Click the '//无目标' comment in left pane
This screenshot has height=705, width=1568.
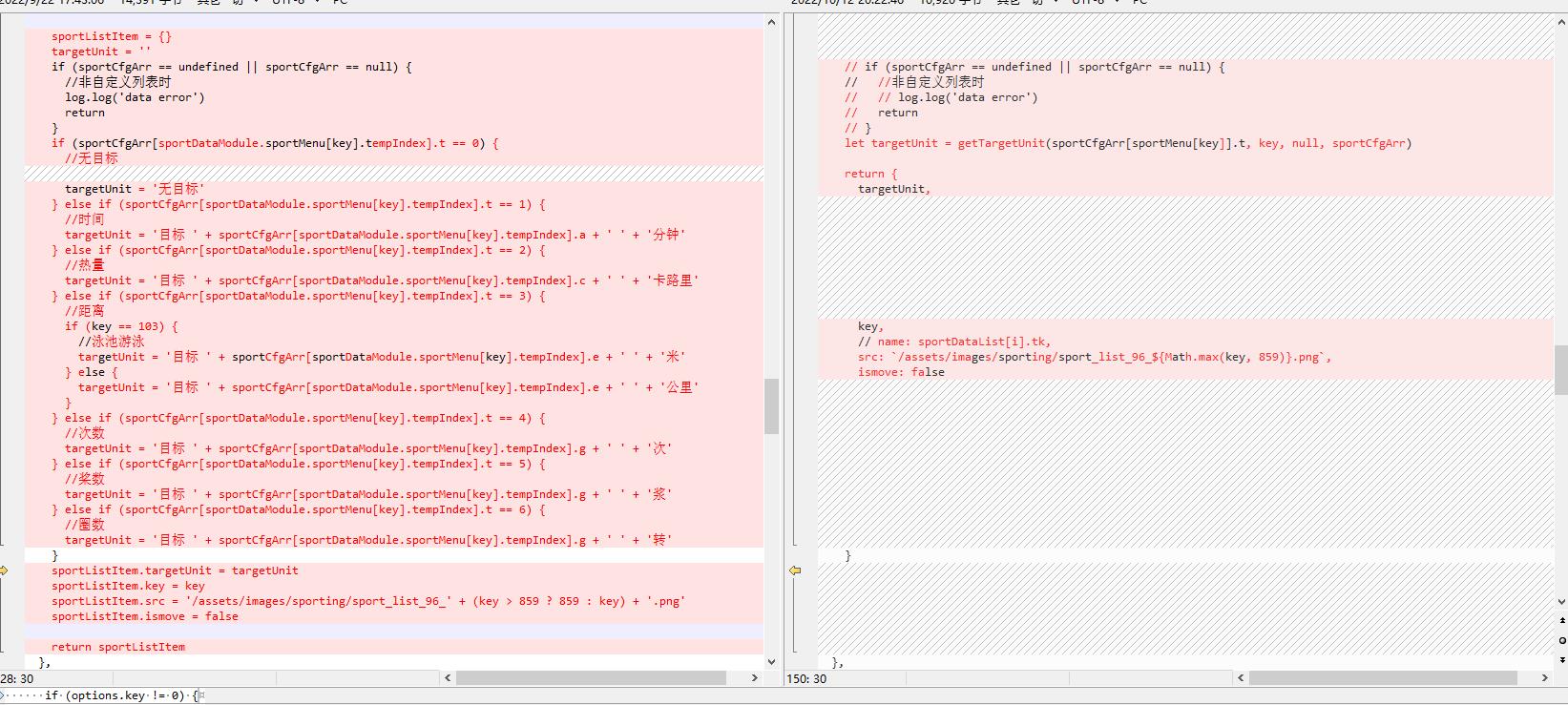[92, 158]
